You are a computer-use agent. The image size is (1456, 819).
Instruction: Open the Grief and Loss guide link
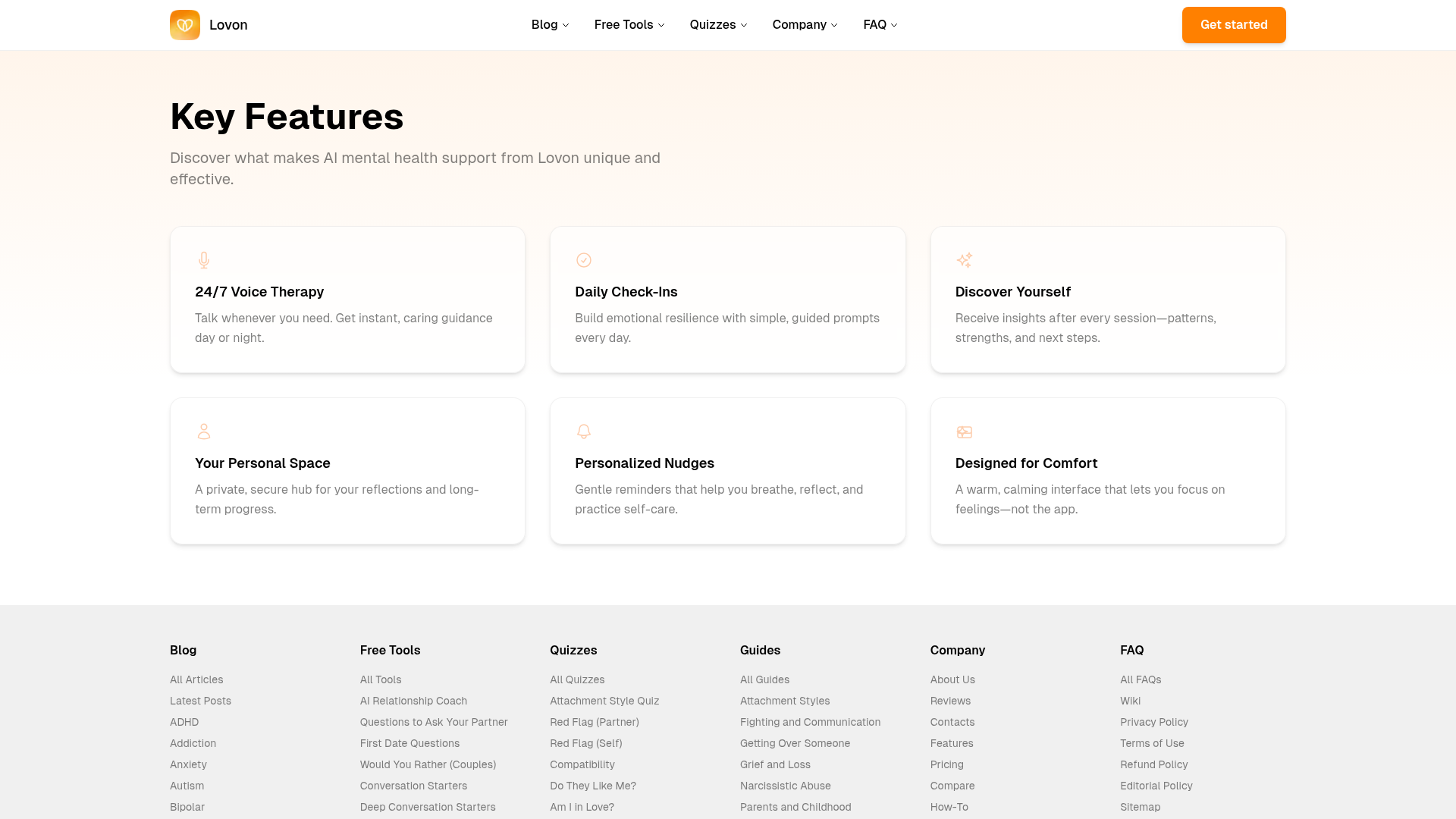click(x=775, y=764)
